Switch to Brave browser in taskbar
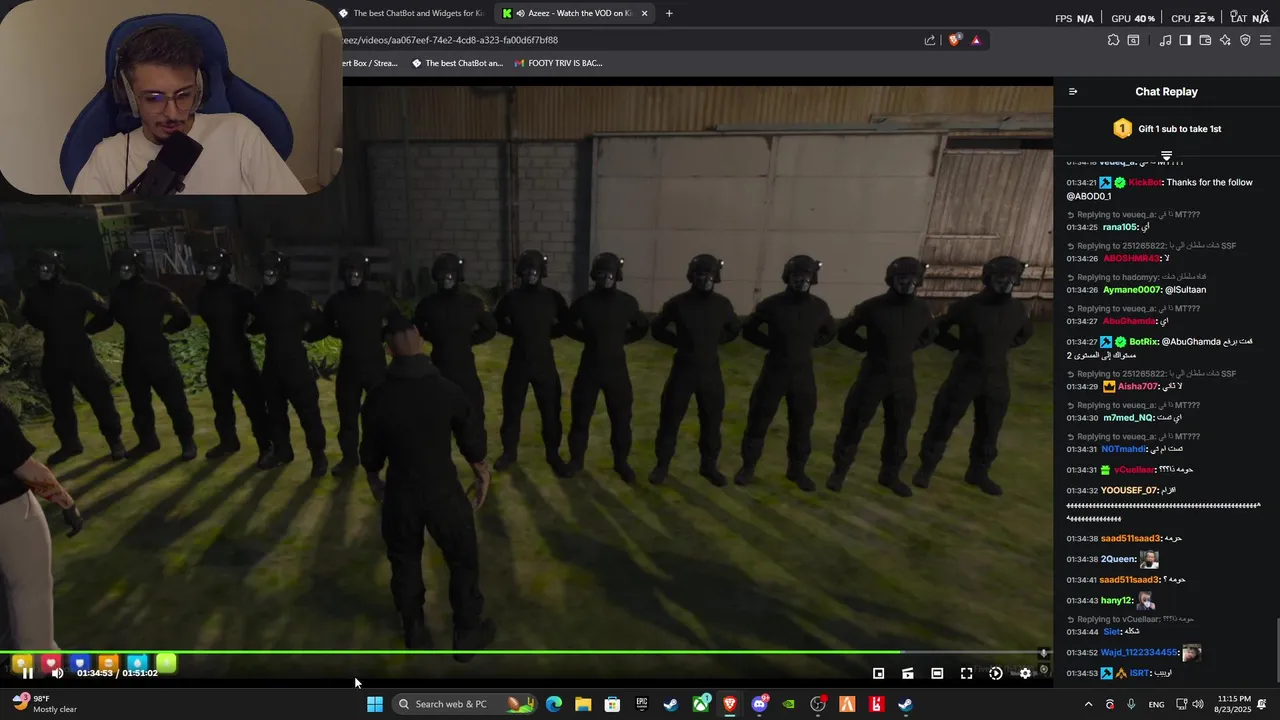 730,704
